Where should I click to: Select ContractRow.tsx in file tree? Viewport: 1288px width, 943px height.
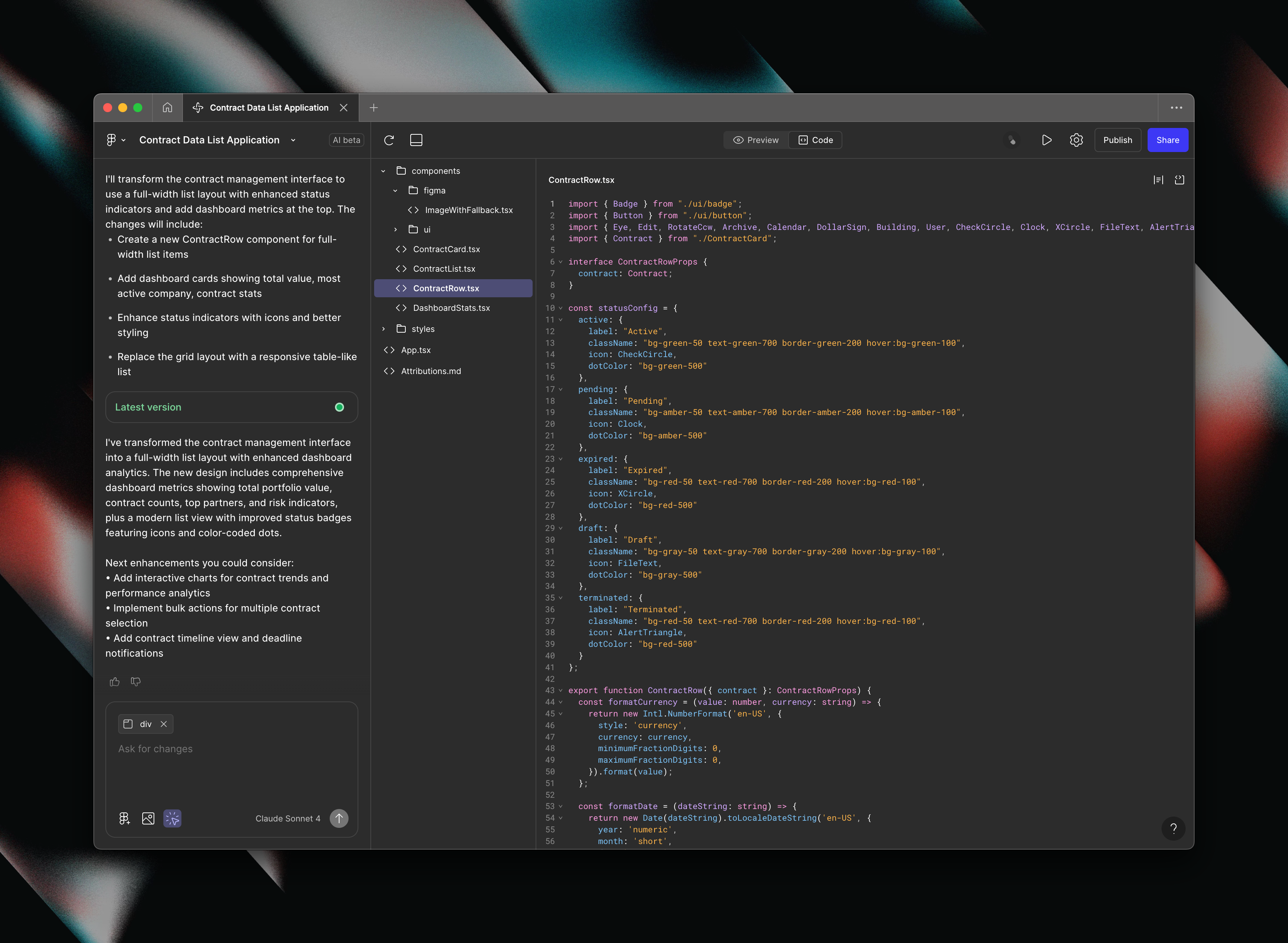[453, 288]
